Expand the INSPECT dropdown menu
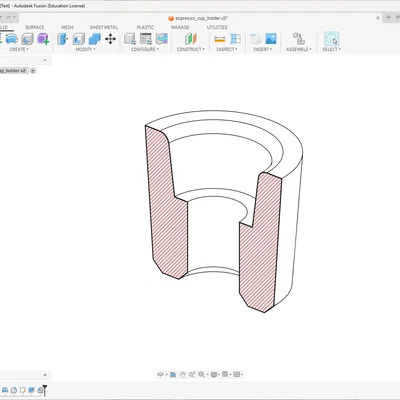Viewport: 400px width, 400px height. [x=227, y=49]
